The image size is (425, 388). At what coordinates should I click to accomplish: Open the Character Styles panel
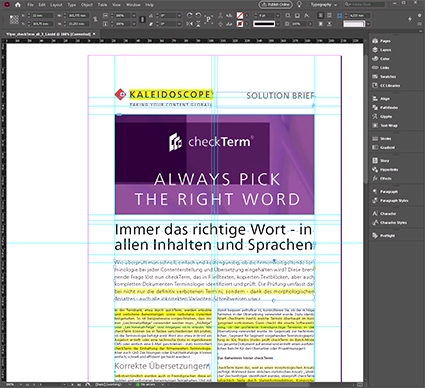click(390, 223)
